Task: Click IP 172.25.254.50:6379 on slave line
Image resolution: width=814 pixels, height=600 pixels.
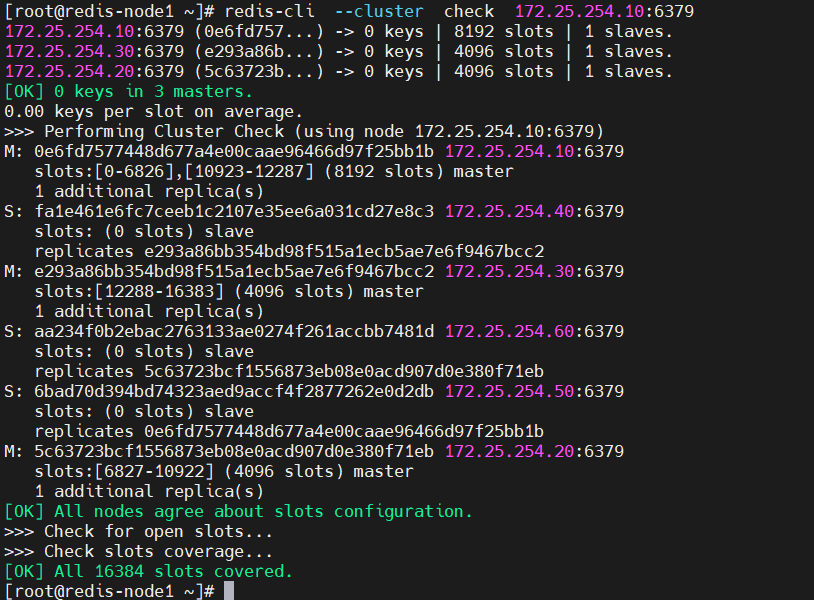Action: pyautogui.click(x=534, y=391)
